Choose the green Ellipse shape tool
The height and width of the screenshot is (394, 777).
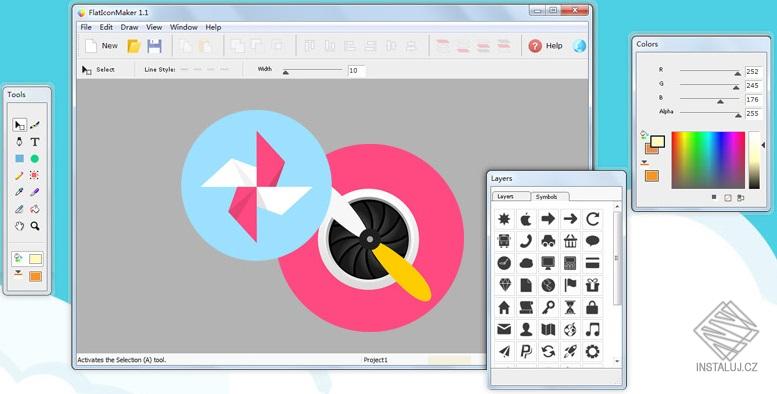[35, 159]
